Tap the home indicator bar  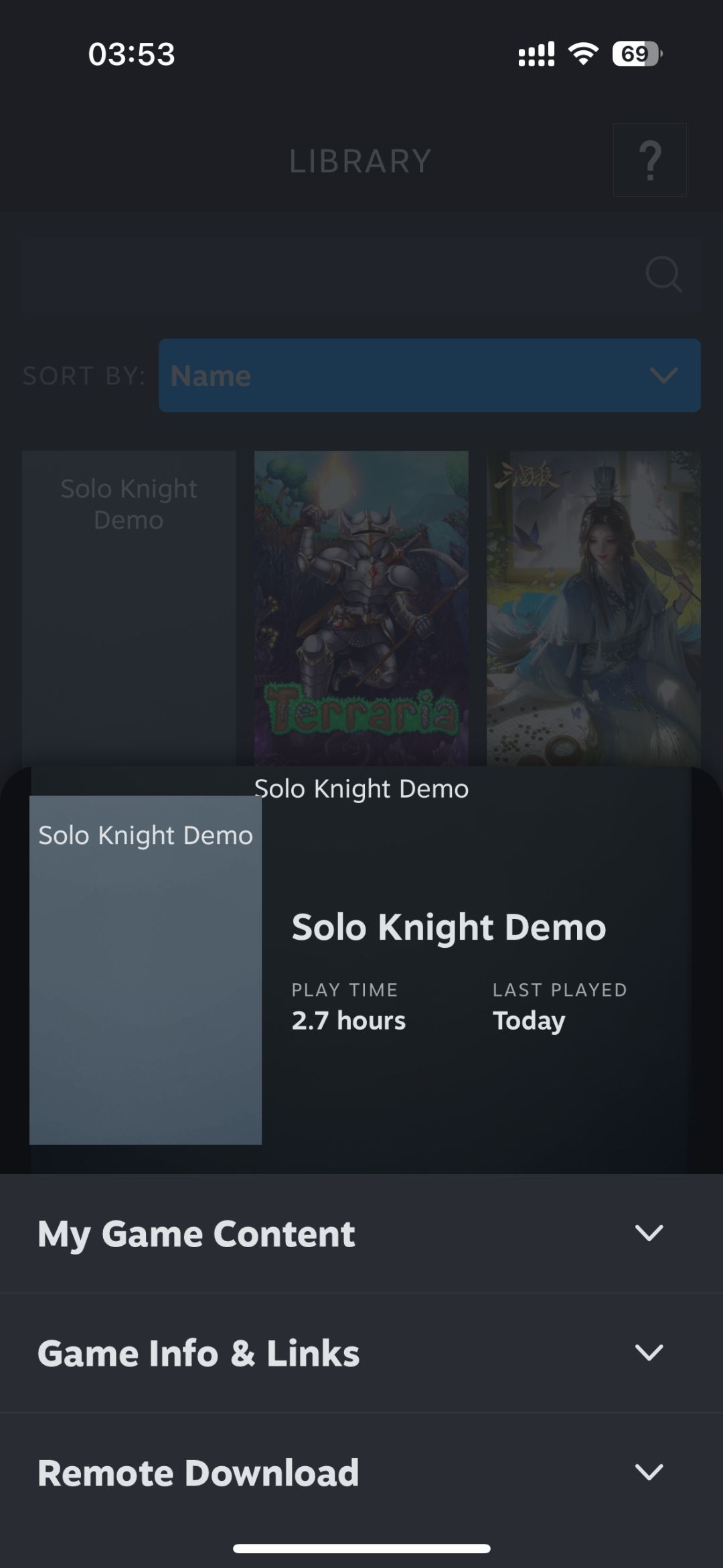coord(361,1548)
